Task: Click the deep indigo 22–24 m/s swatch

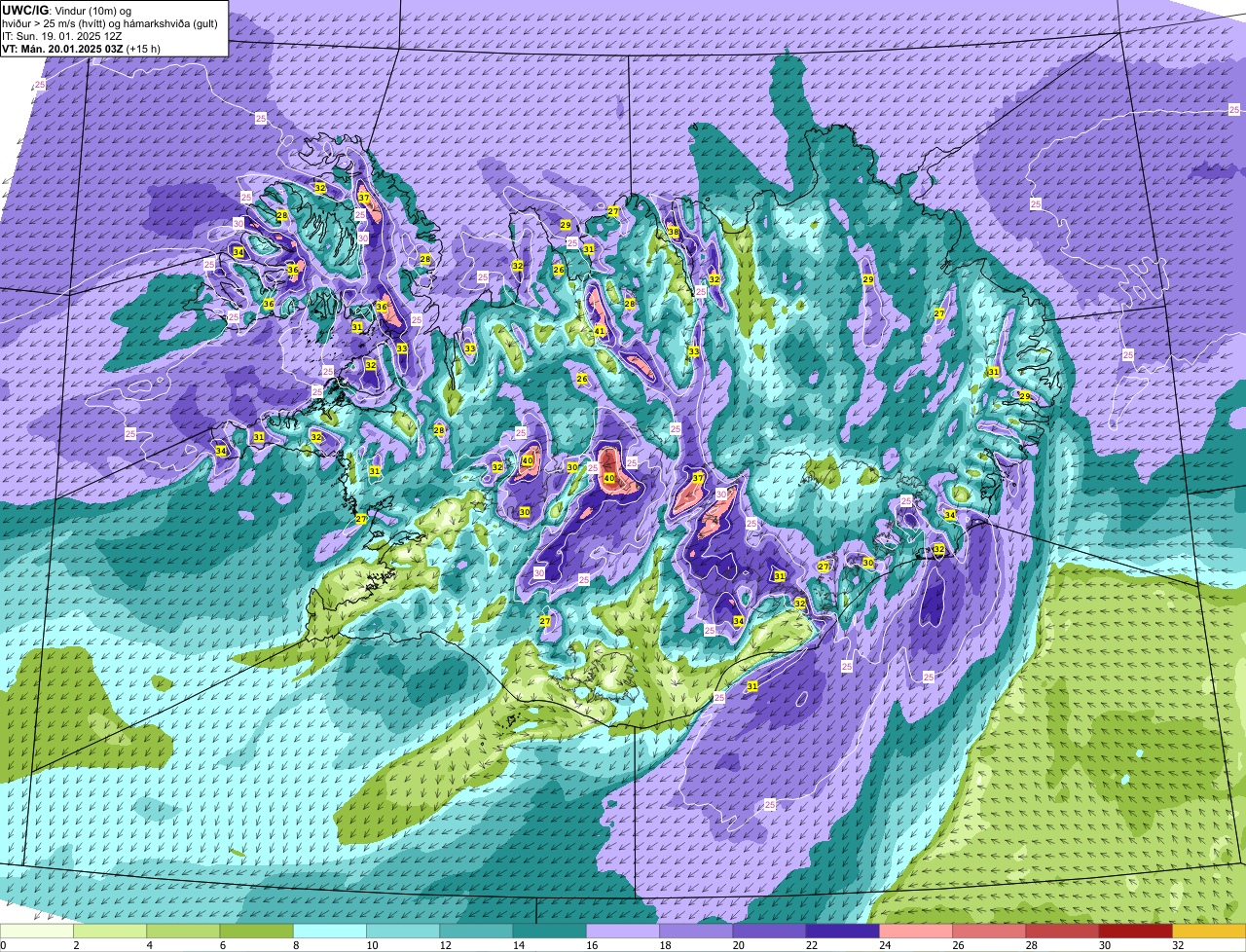Action: [x=843, y=931]
